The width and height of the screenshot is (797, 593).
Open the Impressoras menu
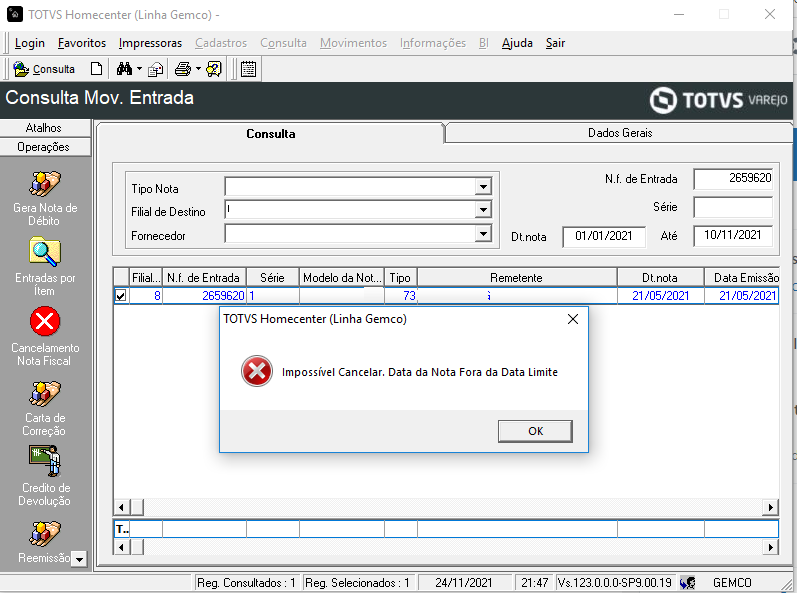coord(150,43)
